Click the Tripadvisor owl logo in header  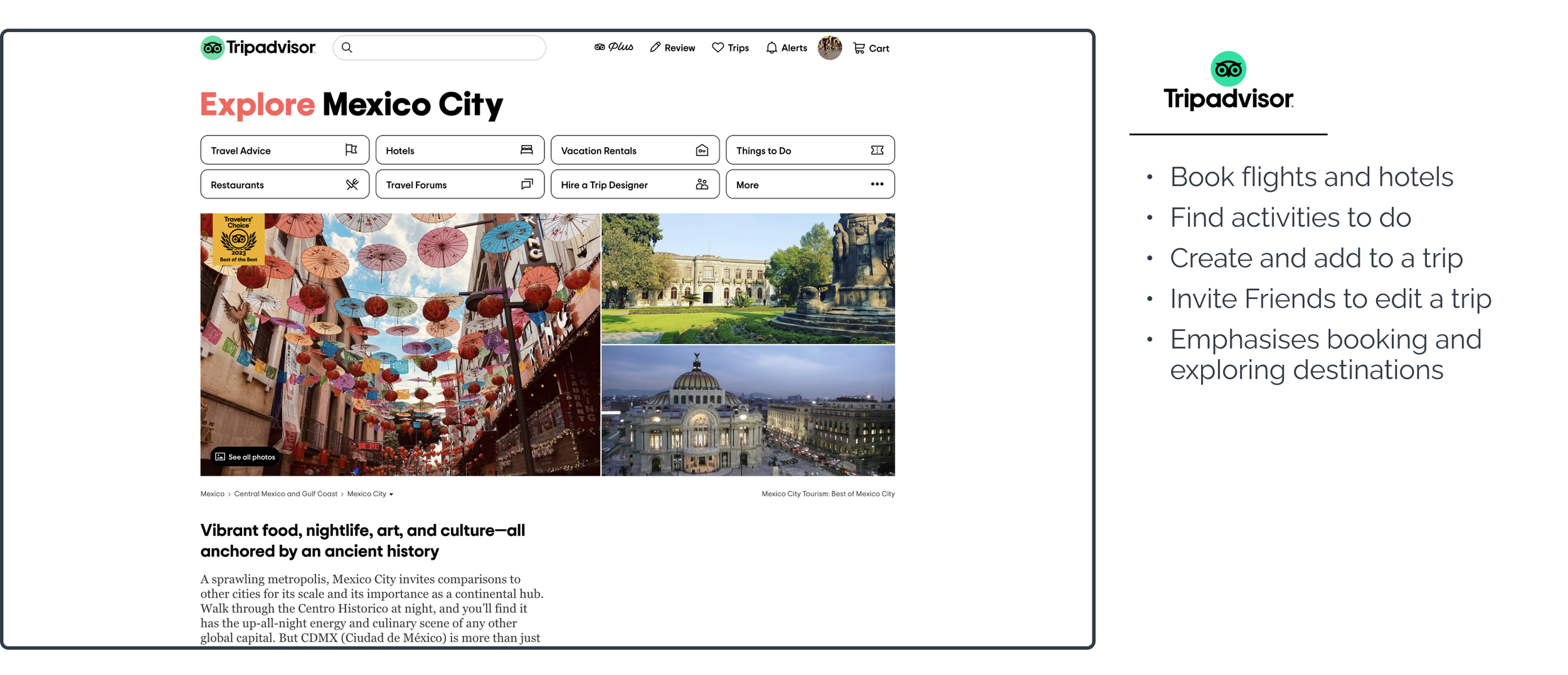click(213, 48)
